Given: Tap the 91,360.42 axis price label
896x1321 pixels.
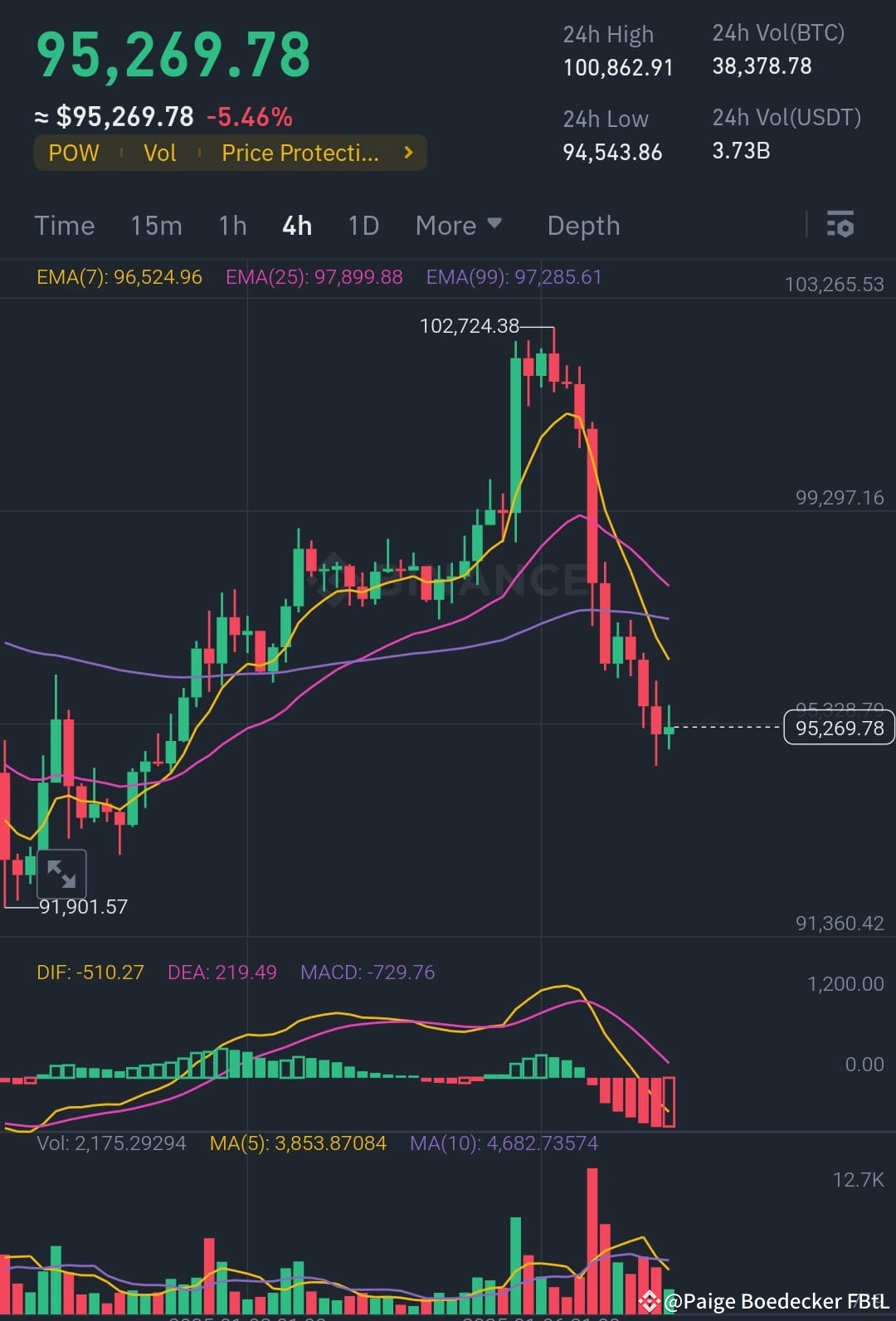Looking at the screenshot, I should pyautogui.click(x=840, y=923).
